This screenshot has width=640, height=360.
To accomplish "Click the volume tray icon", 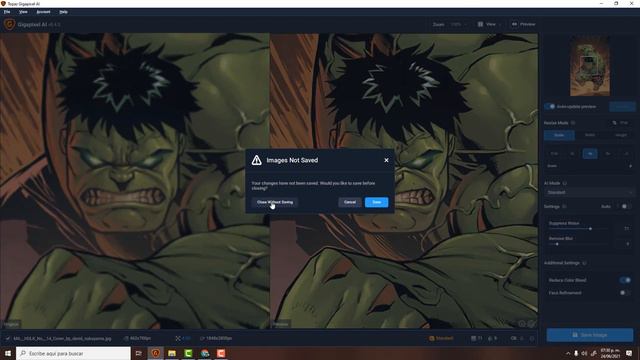I will [584, 353].
